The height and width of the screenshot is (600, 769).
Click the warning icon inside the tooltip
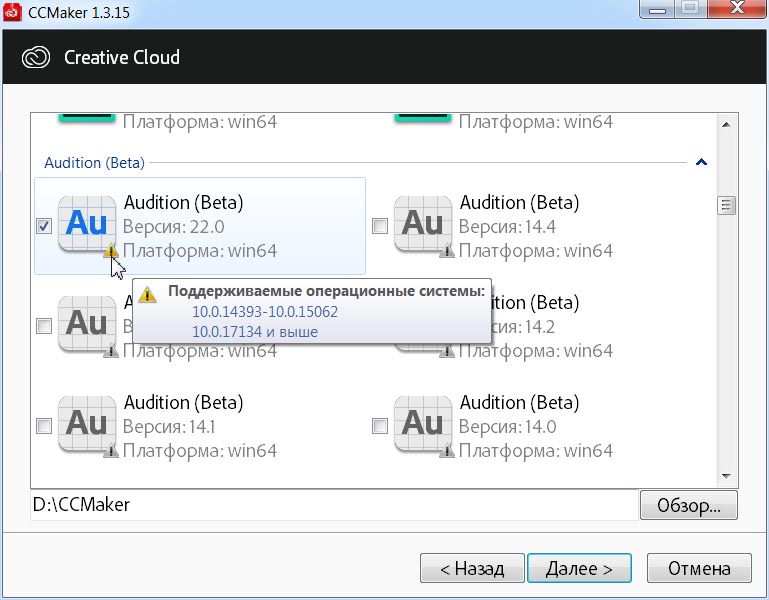(x=147, y=294)
